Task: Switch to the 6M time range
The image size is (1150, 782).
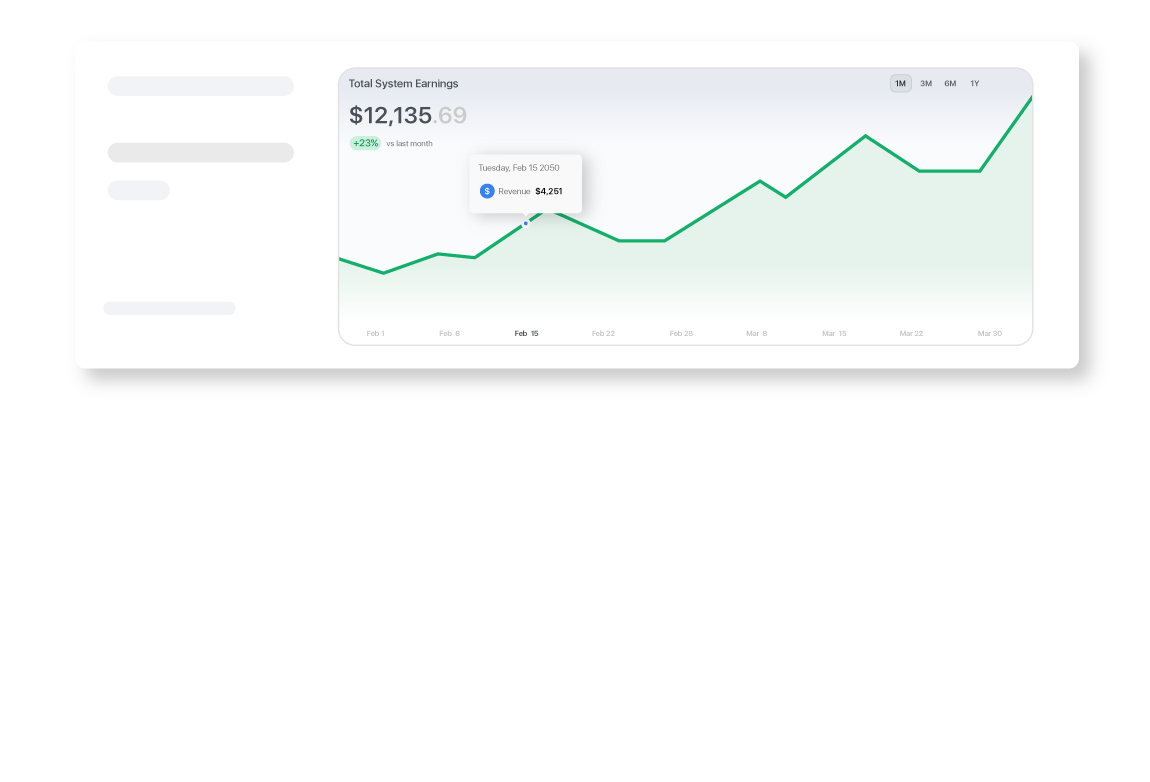Action: click(950, 84)
